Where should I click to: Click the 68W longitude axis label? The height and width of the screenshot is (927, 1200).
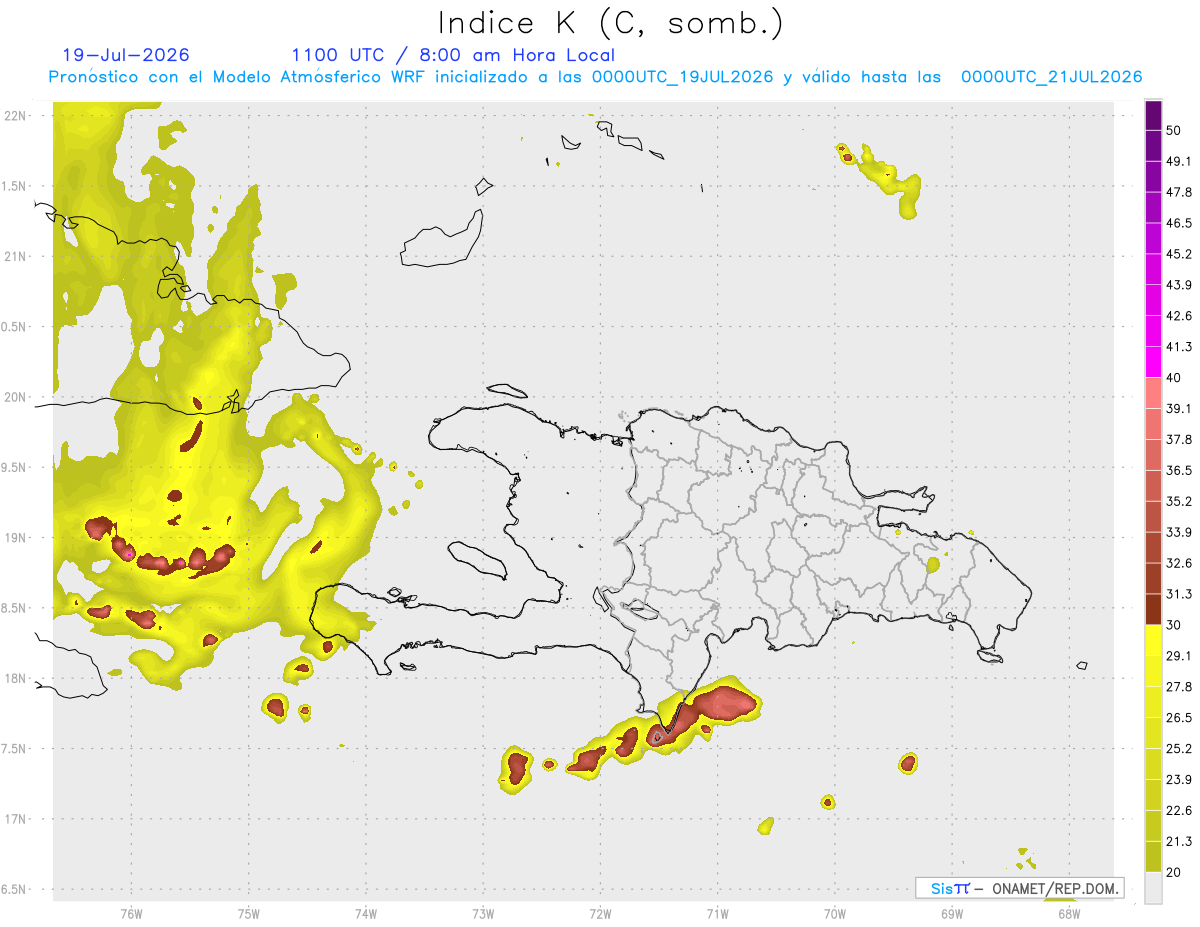point(1069,914)
